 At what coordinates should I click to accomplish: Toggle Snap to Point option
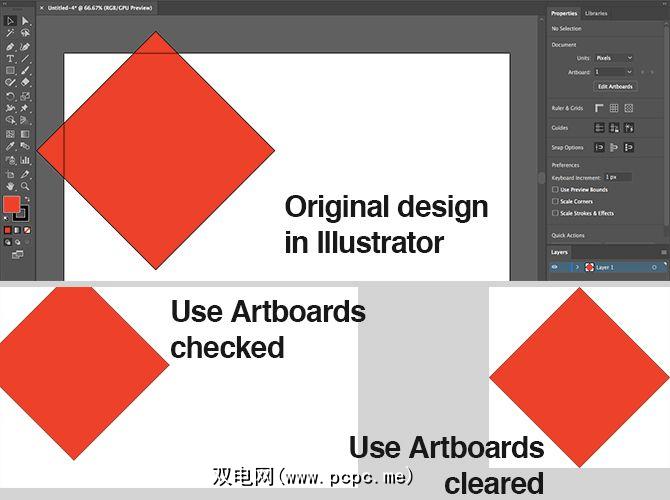coord(599,147)
